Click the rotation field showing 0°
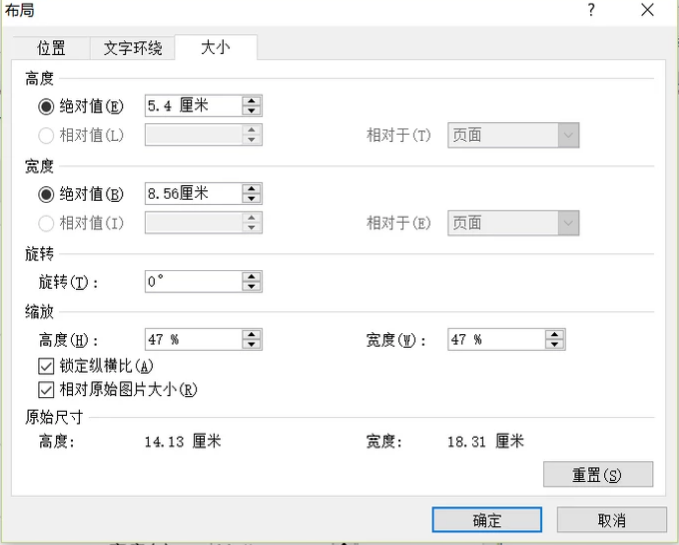Viewport: 679px width, 545px height. point(194,281)
